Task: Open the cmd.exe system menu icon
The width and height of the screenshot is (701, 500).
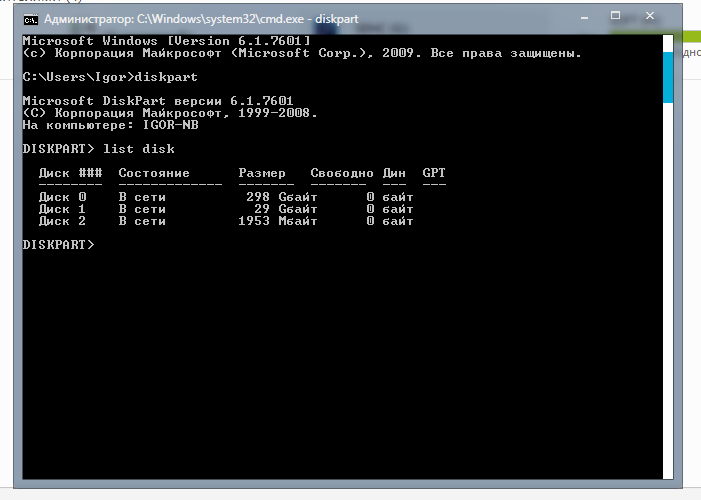Action: pyautogui.click(x=30, y=20)
